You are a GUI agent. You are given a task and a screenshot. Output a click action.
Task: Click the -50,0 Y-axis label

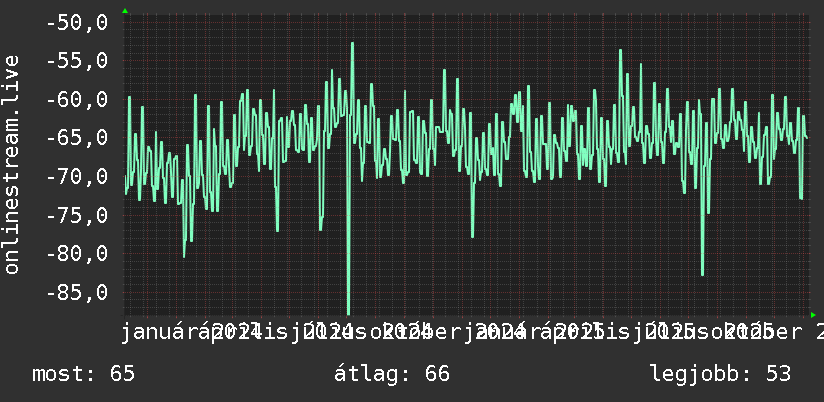(x=77, y=23)
